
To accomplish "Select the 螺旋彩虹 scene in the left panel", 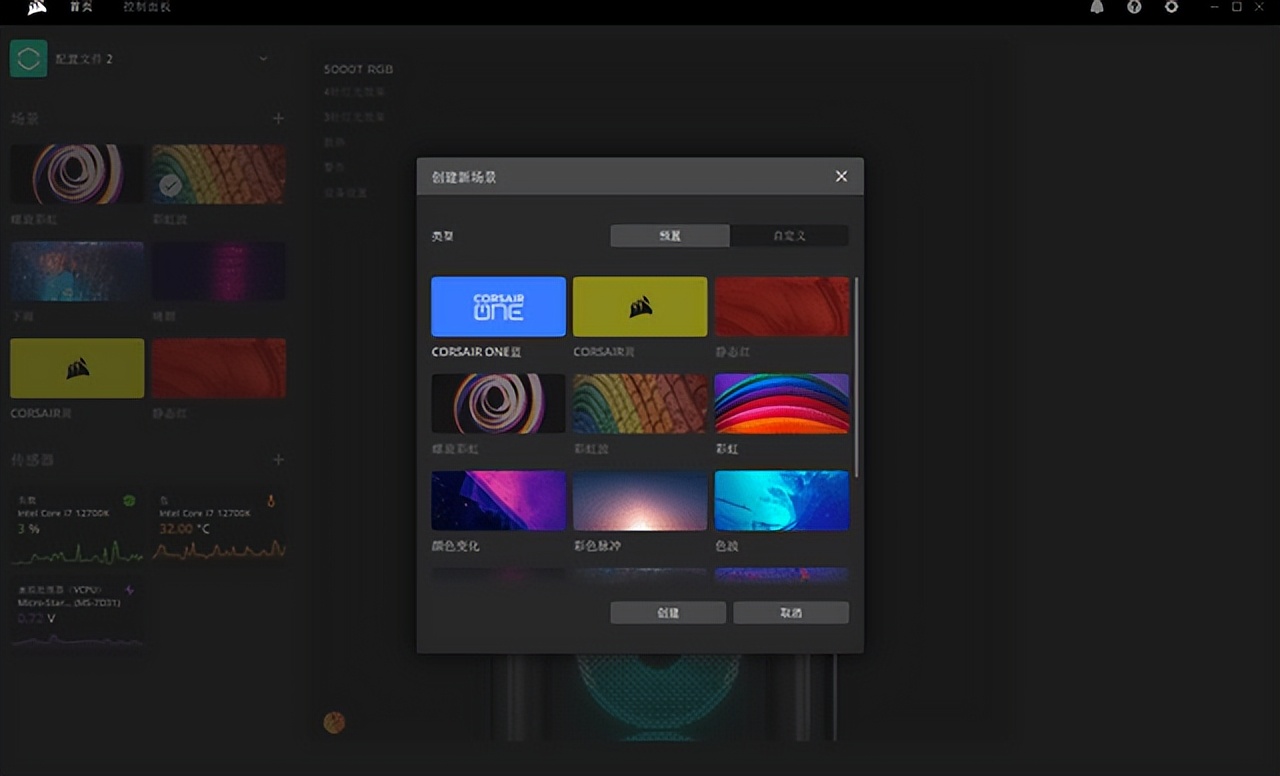I will point(77,174).
